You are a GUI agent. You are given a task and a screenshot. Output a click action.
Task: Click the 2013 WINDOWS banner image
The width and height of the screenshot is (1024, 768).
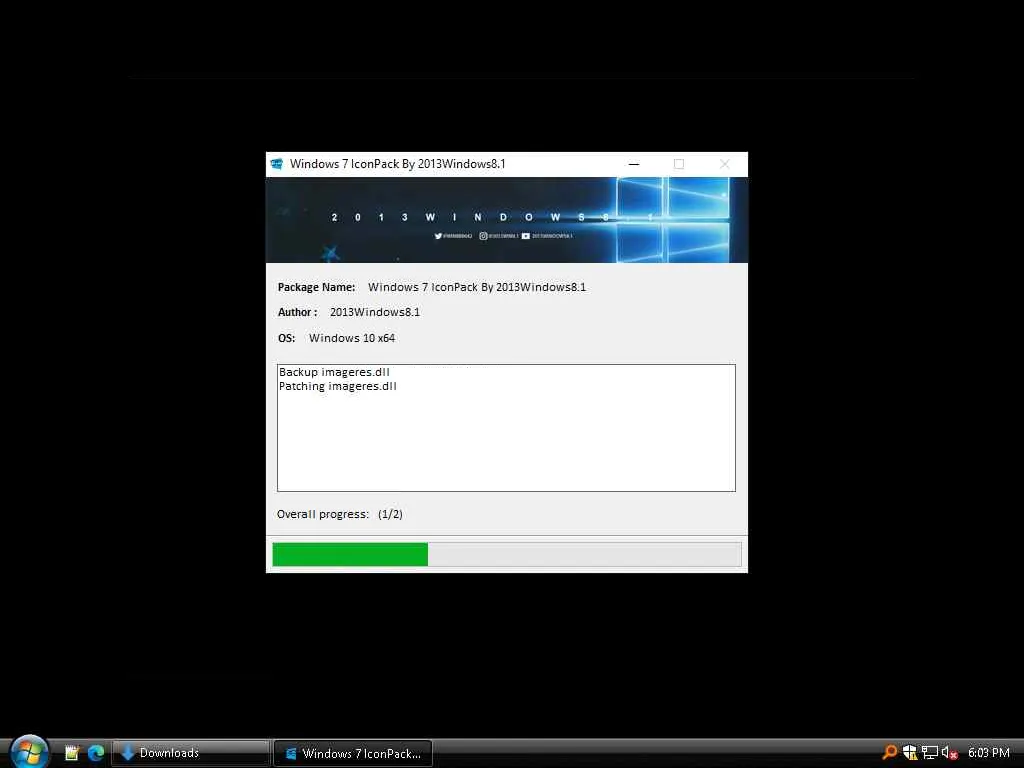507,220
